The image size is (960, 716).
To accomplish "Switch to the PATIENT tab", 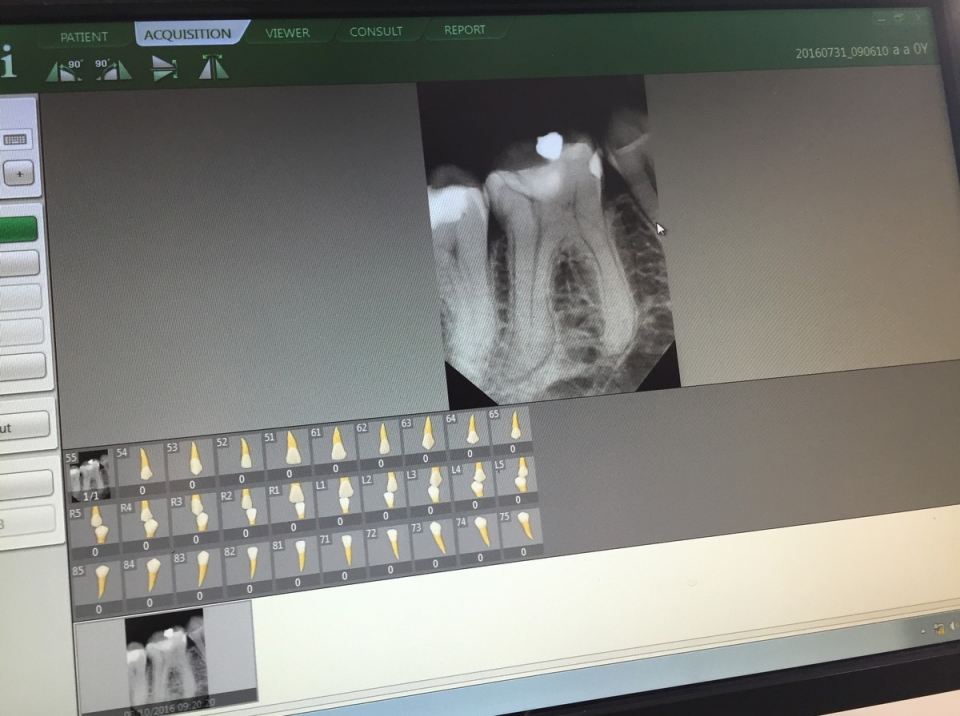I will (x=84, y=37).
